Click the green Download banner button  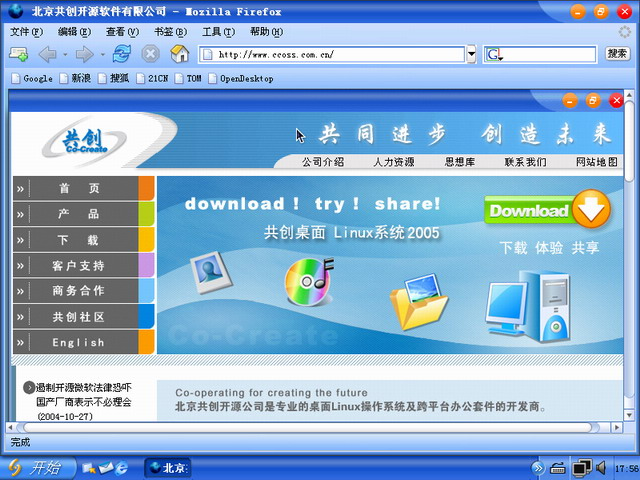[529, 210]
